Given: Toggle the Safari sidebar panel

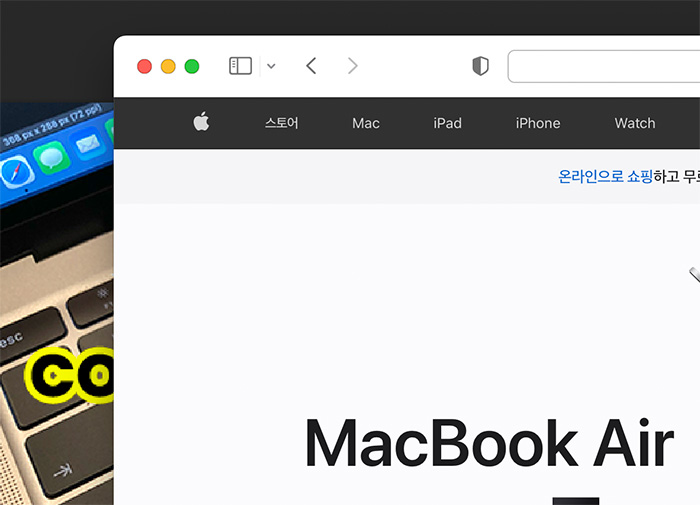Looking at the screenshot, I should tap(240, 66).
